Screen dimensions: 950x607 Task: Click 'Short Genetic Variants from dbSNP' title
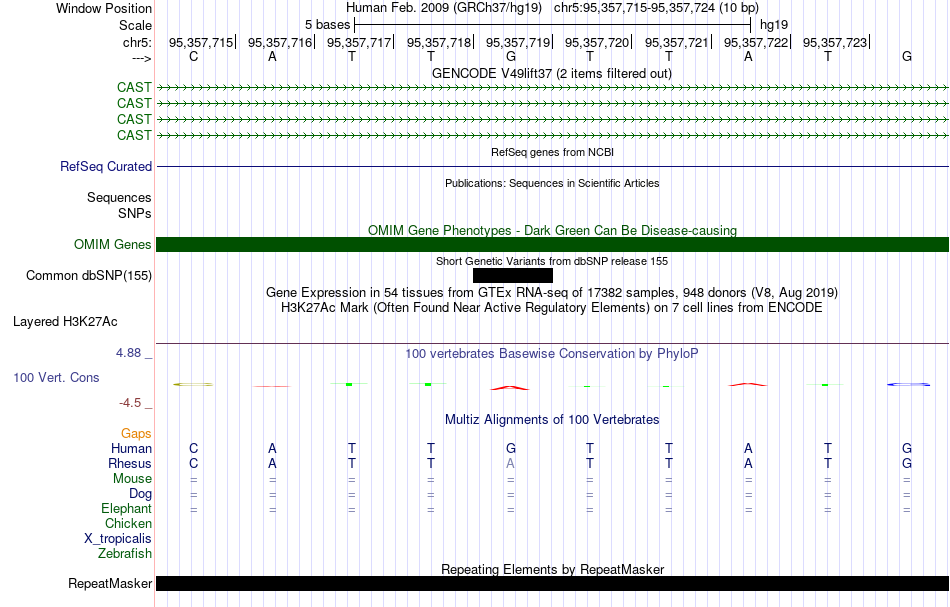pyautogui.click(x=552, y=261)
